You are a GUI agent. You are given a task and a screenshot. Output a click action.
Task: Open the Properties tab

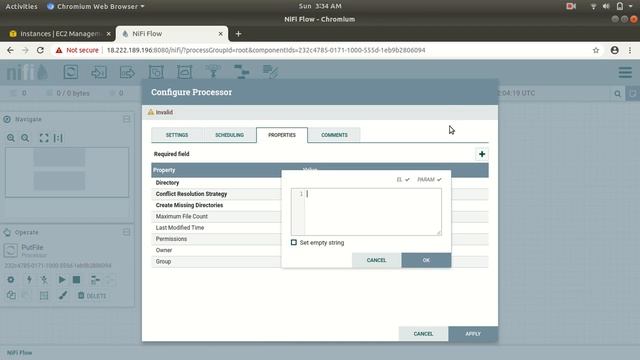(x=282, y=135)
